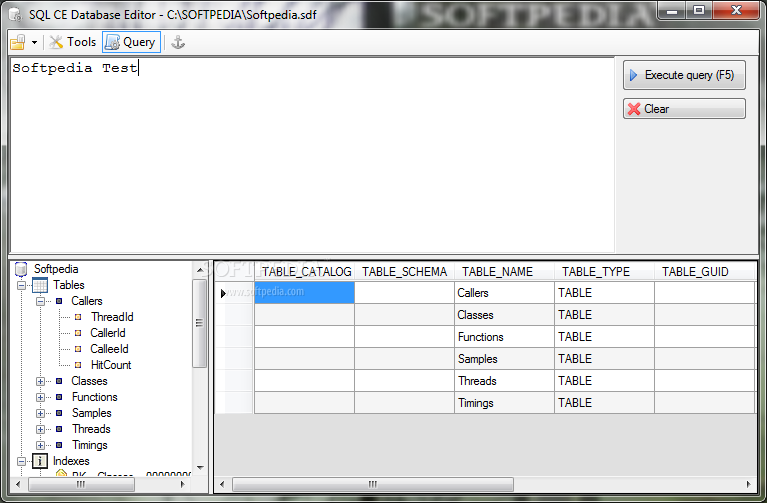Select the Callers table in the tree
The height and width of the screenshot is (503, 767).
coord(87,301)
